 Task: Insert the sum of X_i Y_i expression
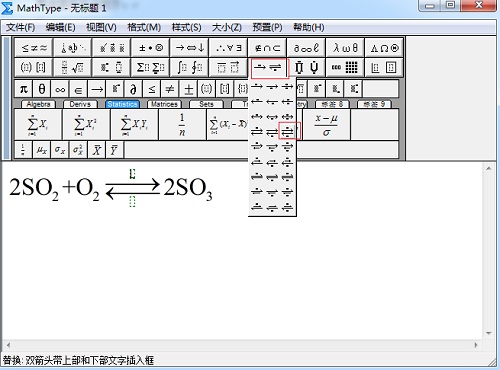coord(134,125)
